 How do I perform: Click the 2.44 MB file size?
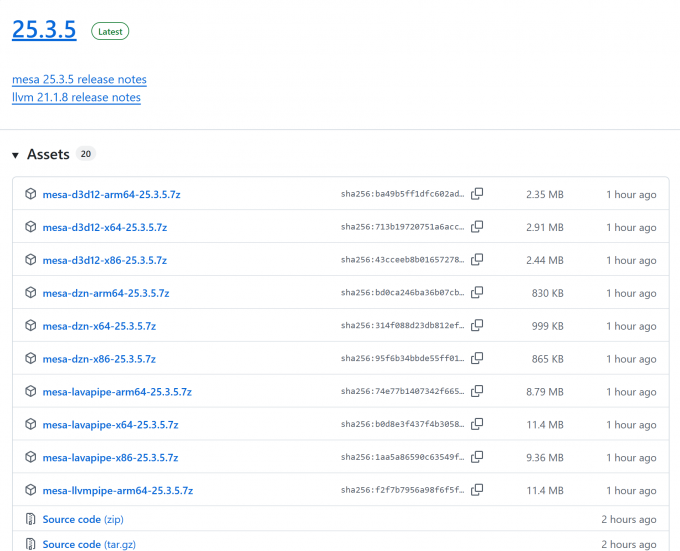click(x=545, y=261)
